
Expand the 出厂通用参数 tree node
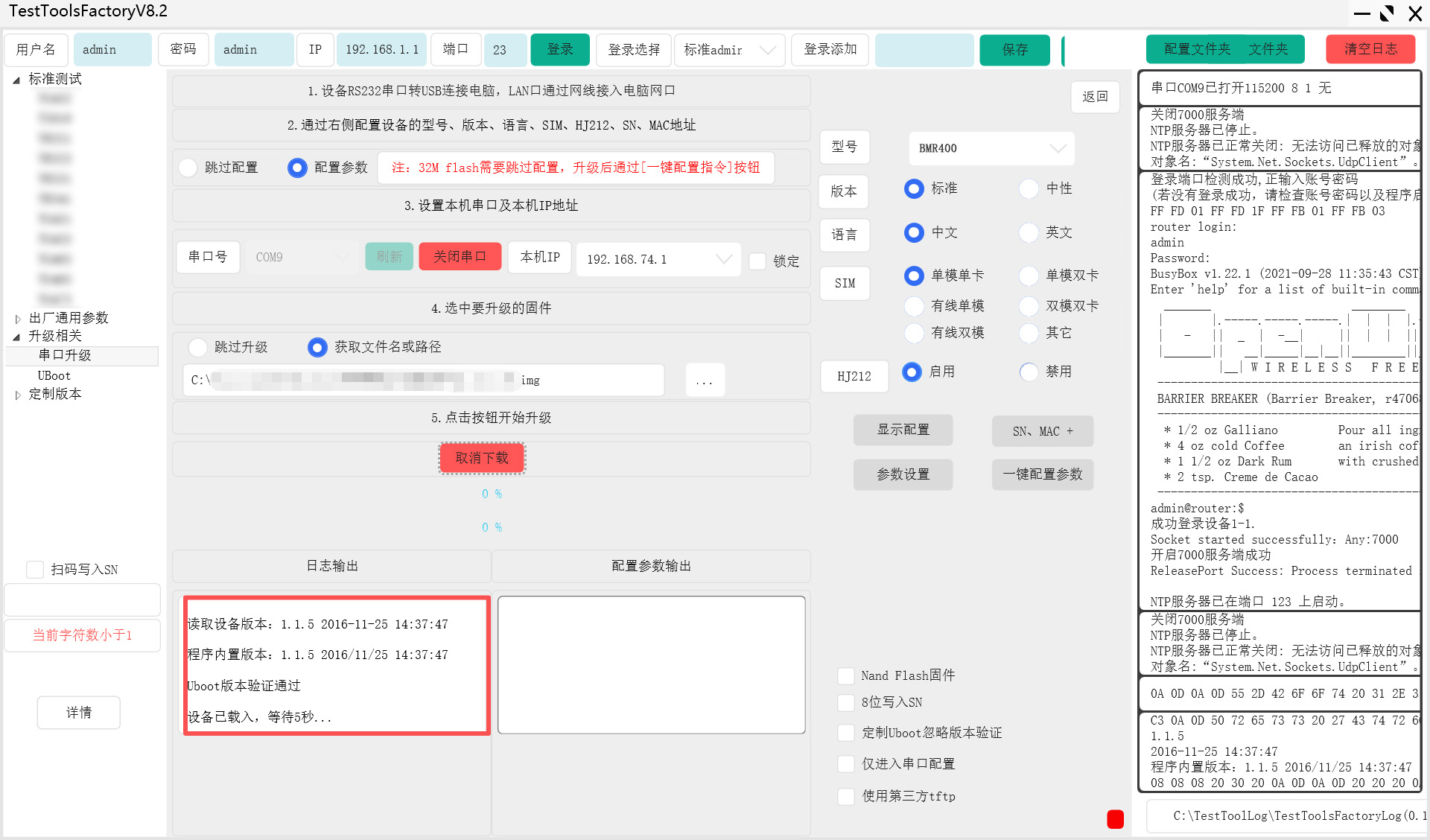pyautogui.click(x=18, y=318)
